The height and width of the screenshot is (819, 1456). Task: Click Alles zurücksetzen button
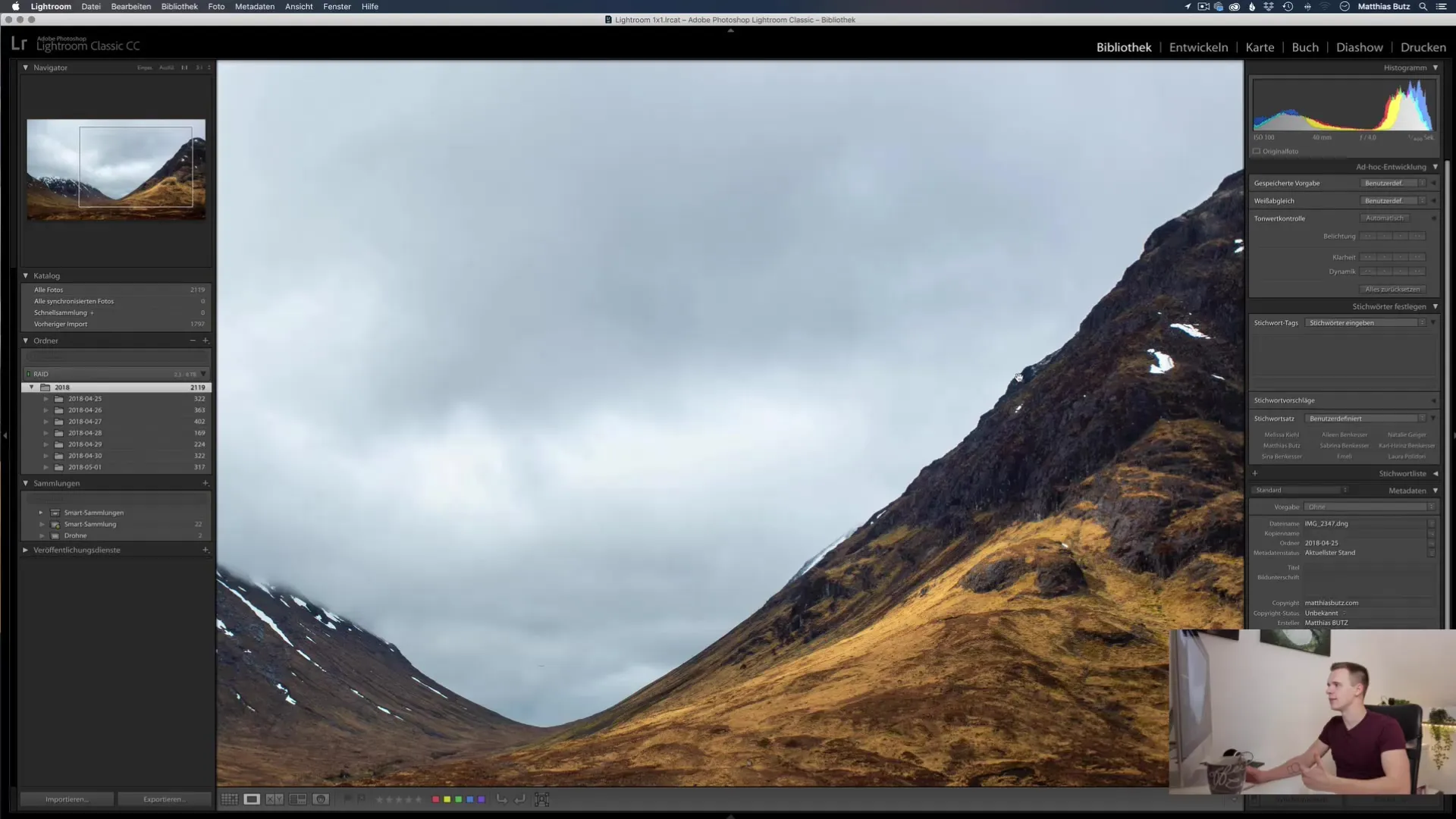point(1392,290)
